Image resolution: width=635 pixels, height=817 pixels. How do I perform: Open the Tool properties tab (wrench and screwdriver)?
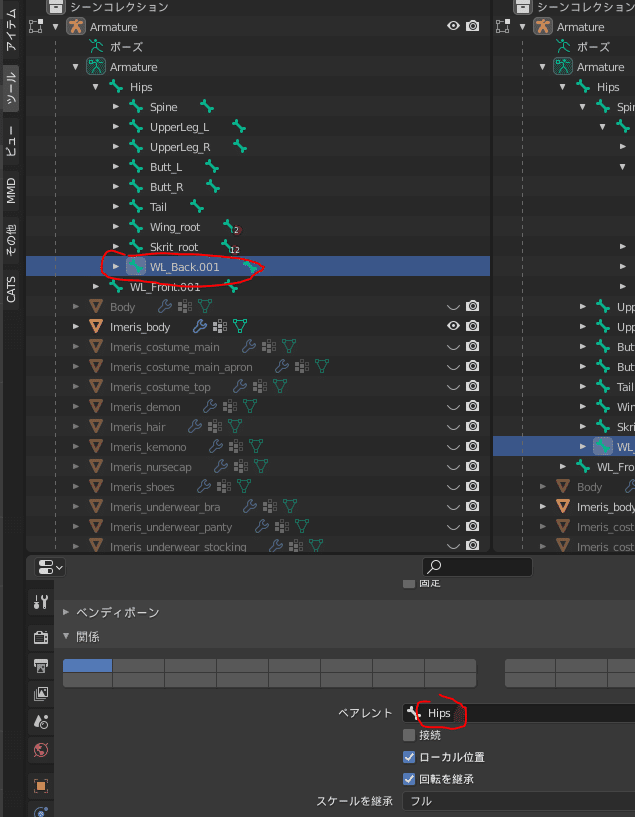[x=41, y=602]
